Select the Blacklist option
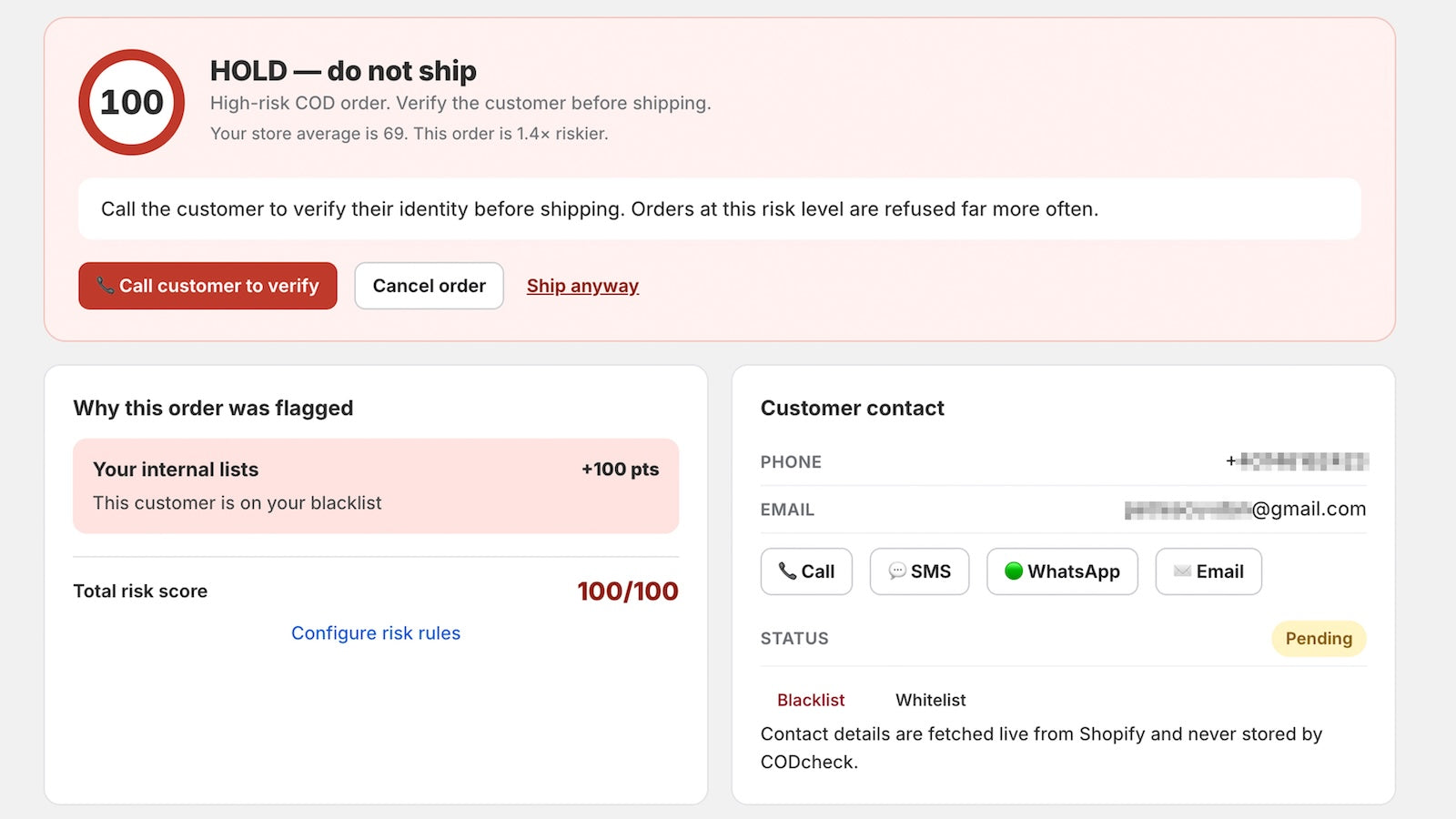Viewport: 1456px width, 819px height. pos(811,700)
